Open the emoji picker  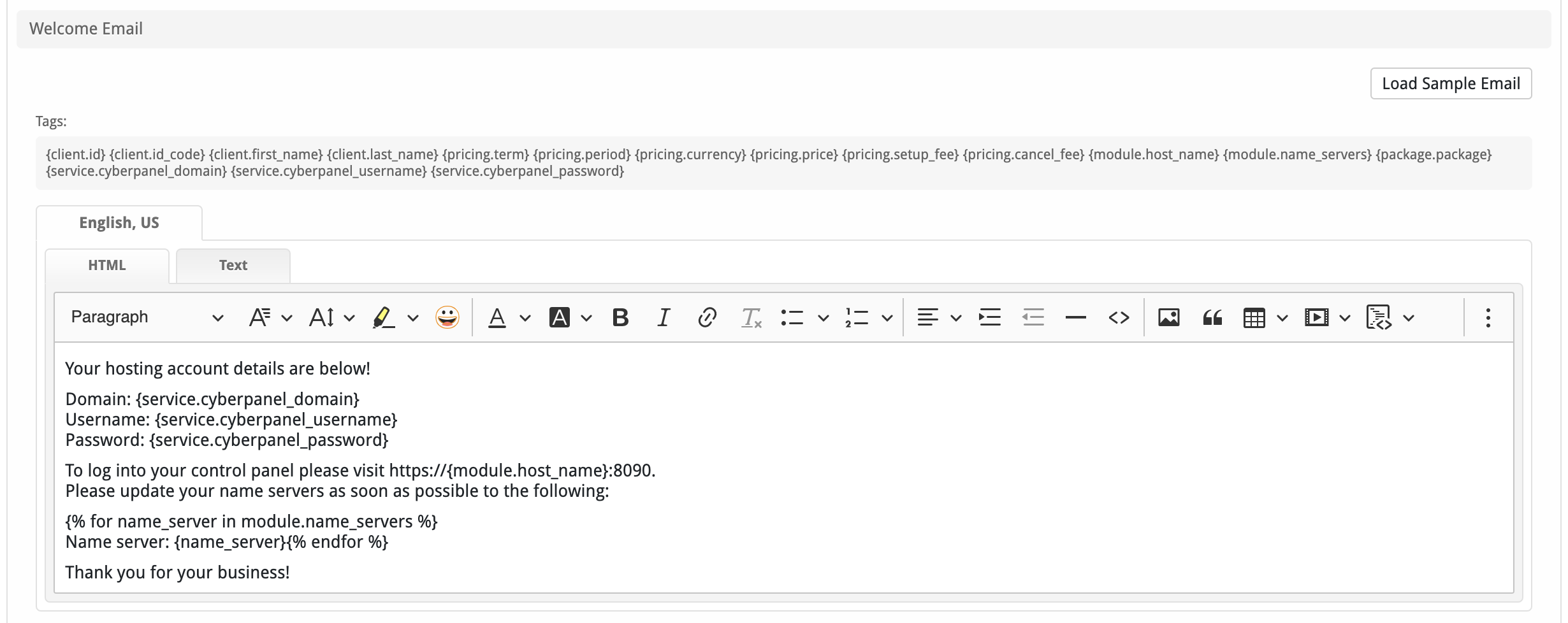tap(447, 317)
